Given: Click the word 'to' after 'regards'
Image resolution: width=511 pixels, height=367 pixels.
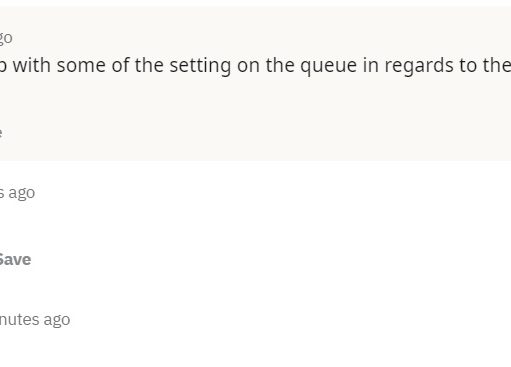Looking at the screenshot, I should 467,65.
